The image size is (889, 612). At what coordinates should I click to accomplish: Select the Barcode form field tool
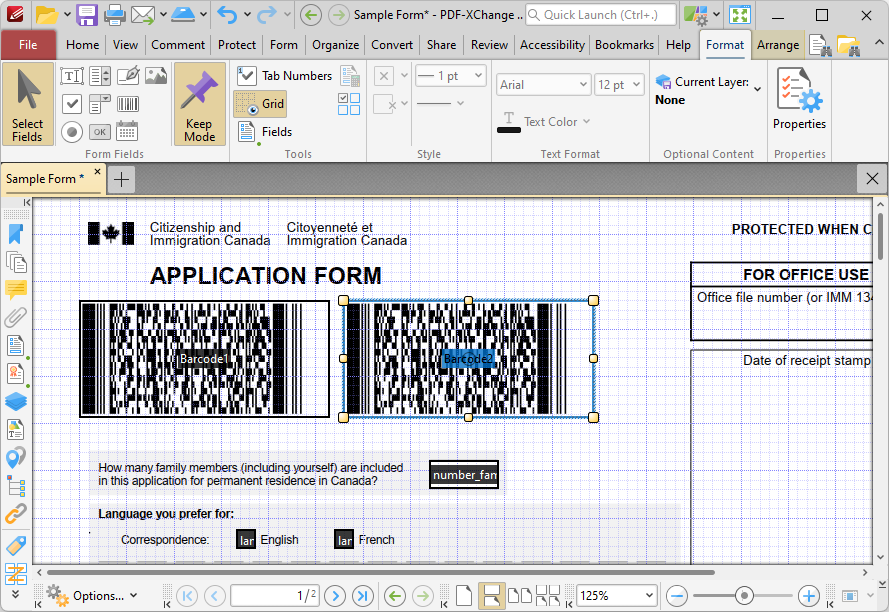point(127,103)
